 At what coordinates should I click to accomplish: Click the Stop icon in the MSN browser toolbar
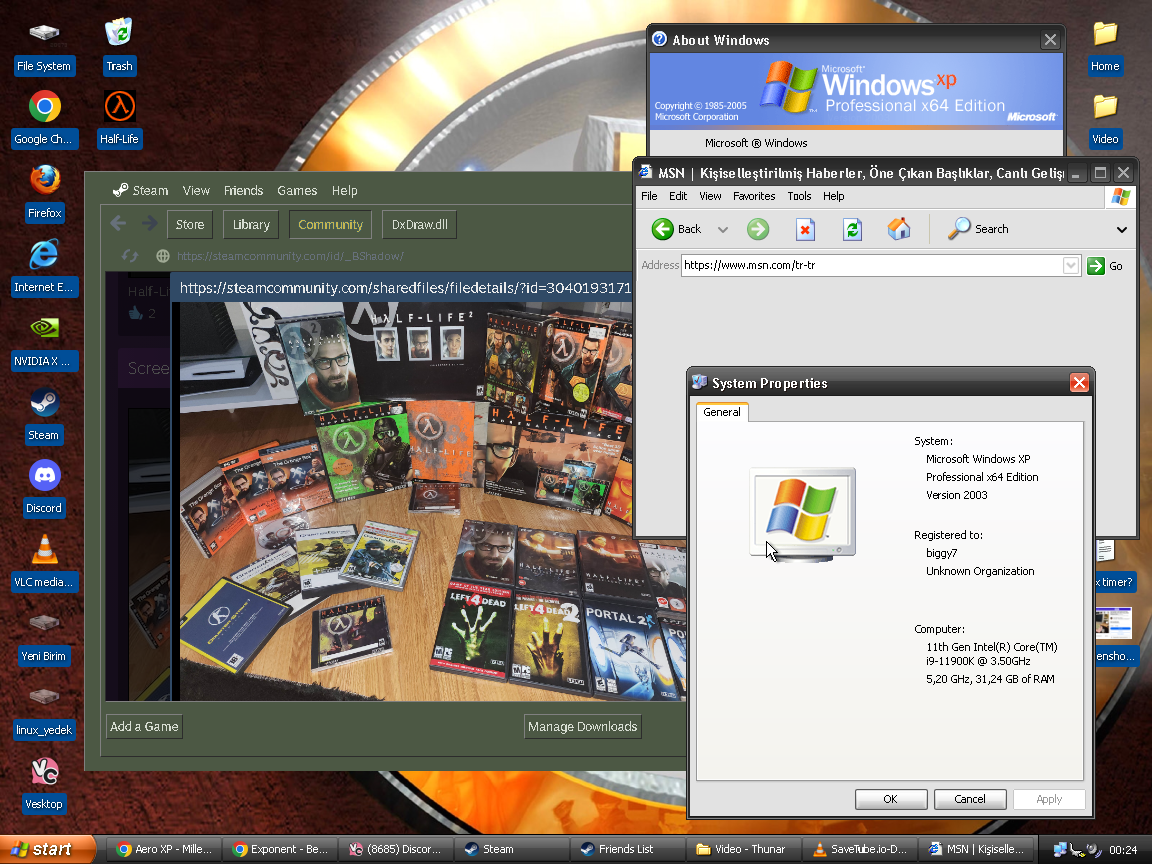(805, 229)
